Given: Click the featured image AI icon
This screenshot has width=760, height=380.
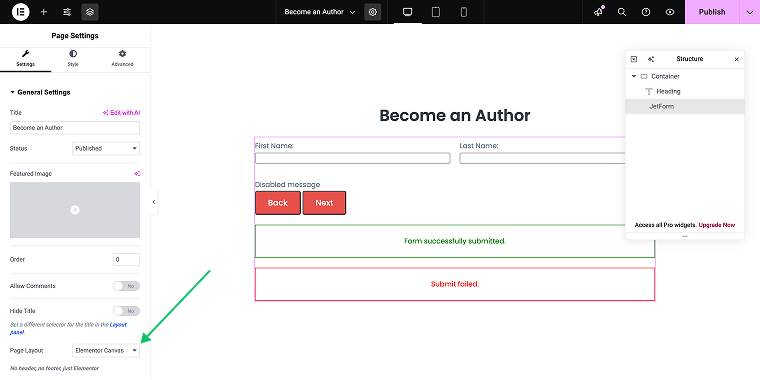Looking at the screenshot, I should pyautogui.click(x=137, y=174).
